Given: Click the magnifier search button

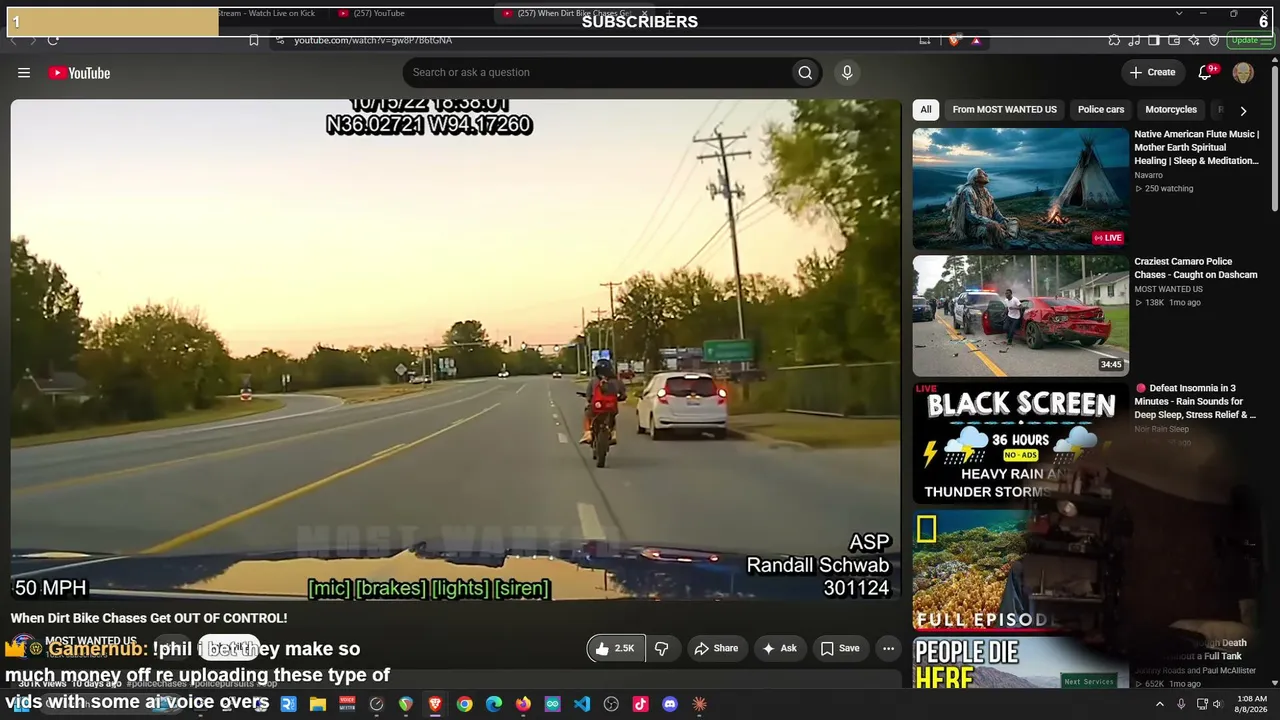Looking at the screenshot, I should tap(805, 73).
